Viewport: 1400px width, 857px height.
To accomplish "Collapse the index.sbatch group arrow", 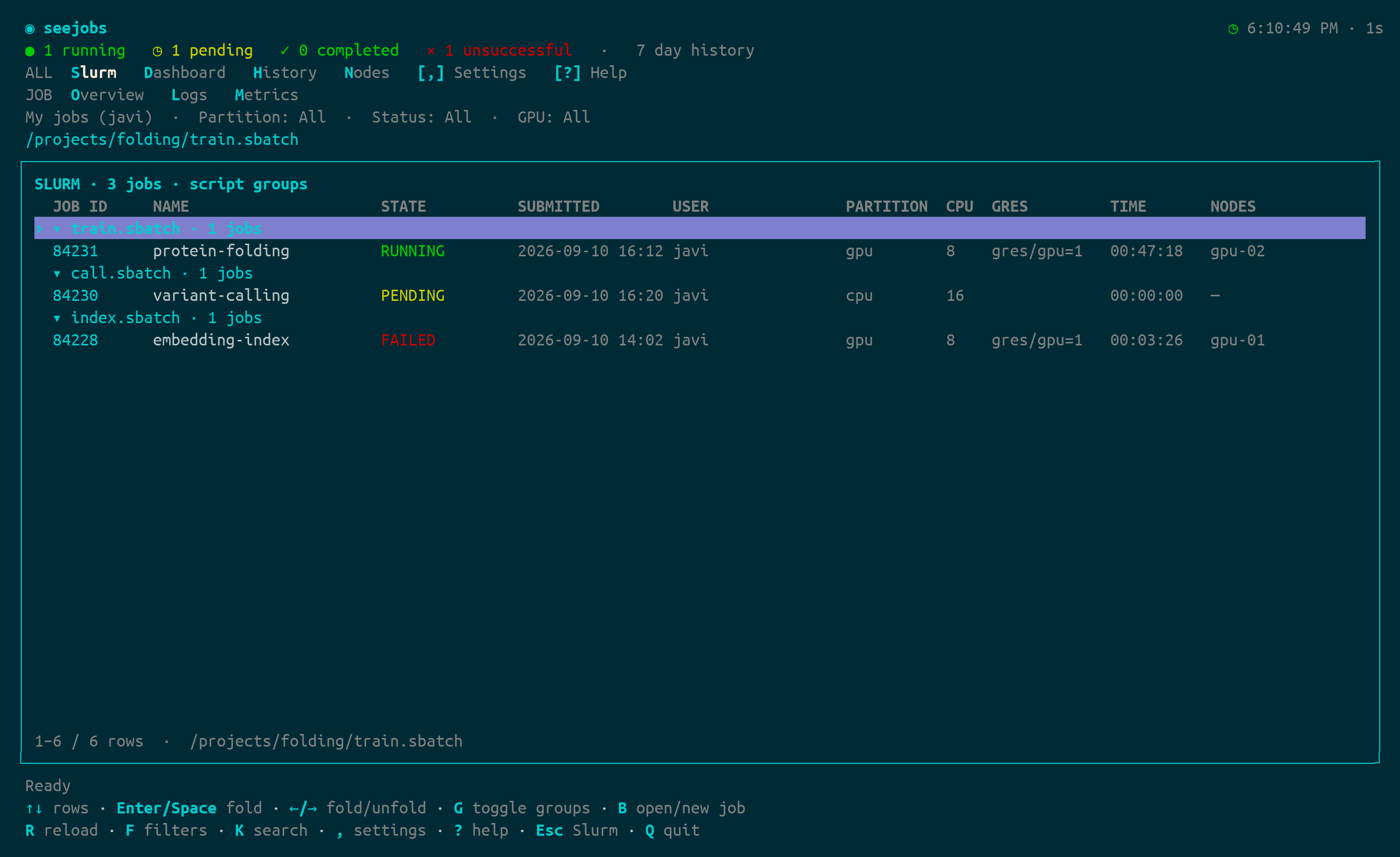I will pos(57,318).
